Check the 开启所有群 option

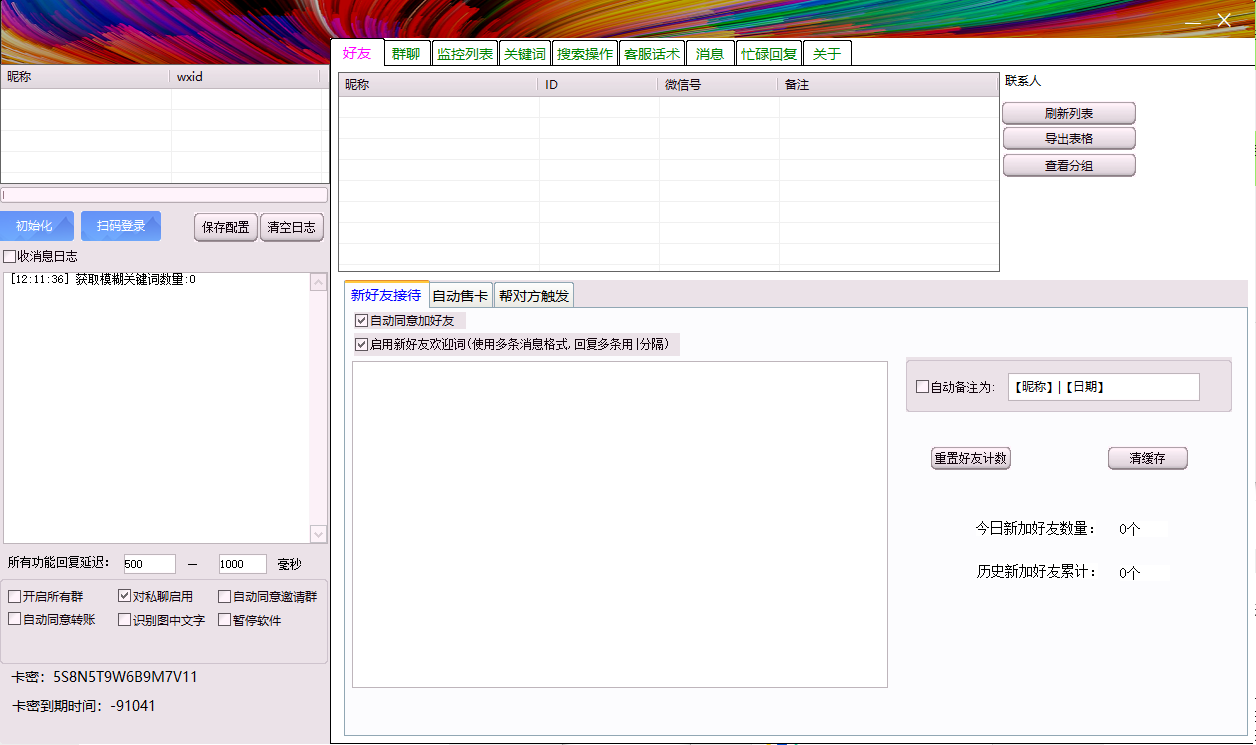coord(15,596)
